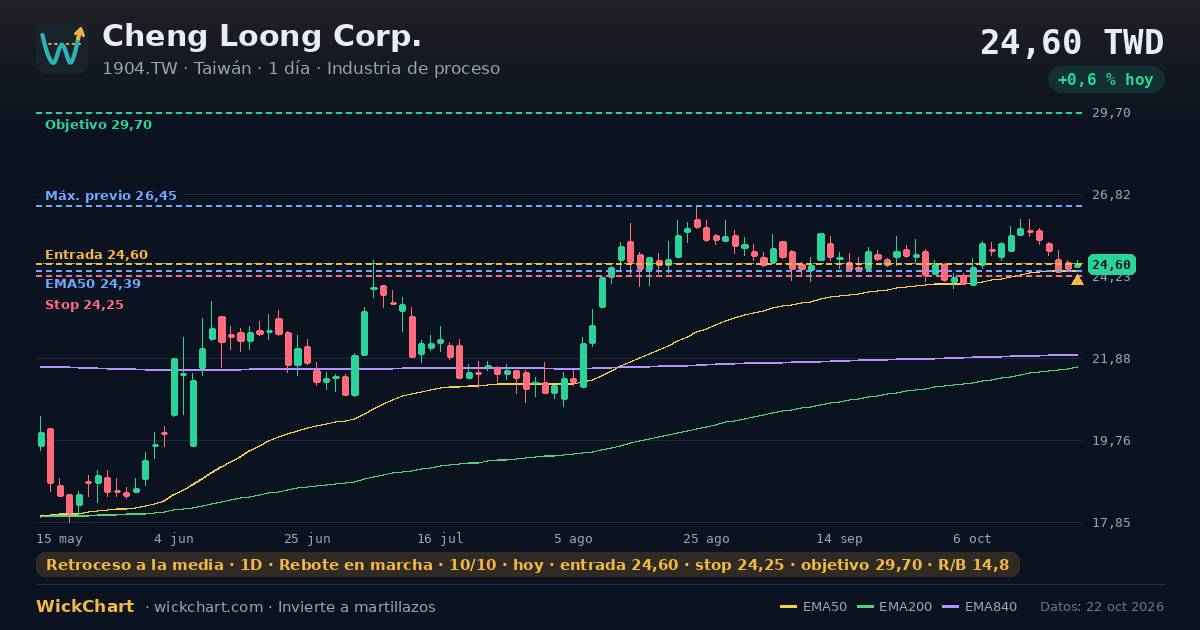1200x630 pixels.
Task: Click the EMA50 yellow legend swatch
Action: tap(788, 607)
